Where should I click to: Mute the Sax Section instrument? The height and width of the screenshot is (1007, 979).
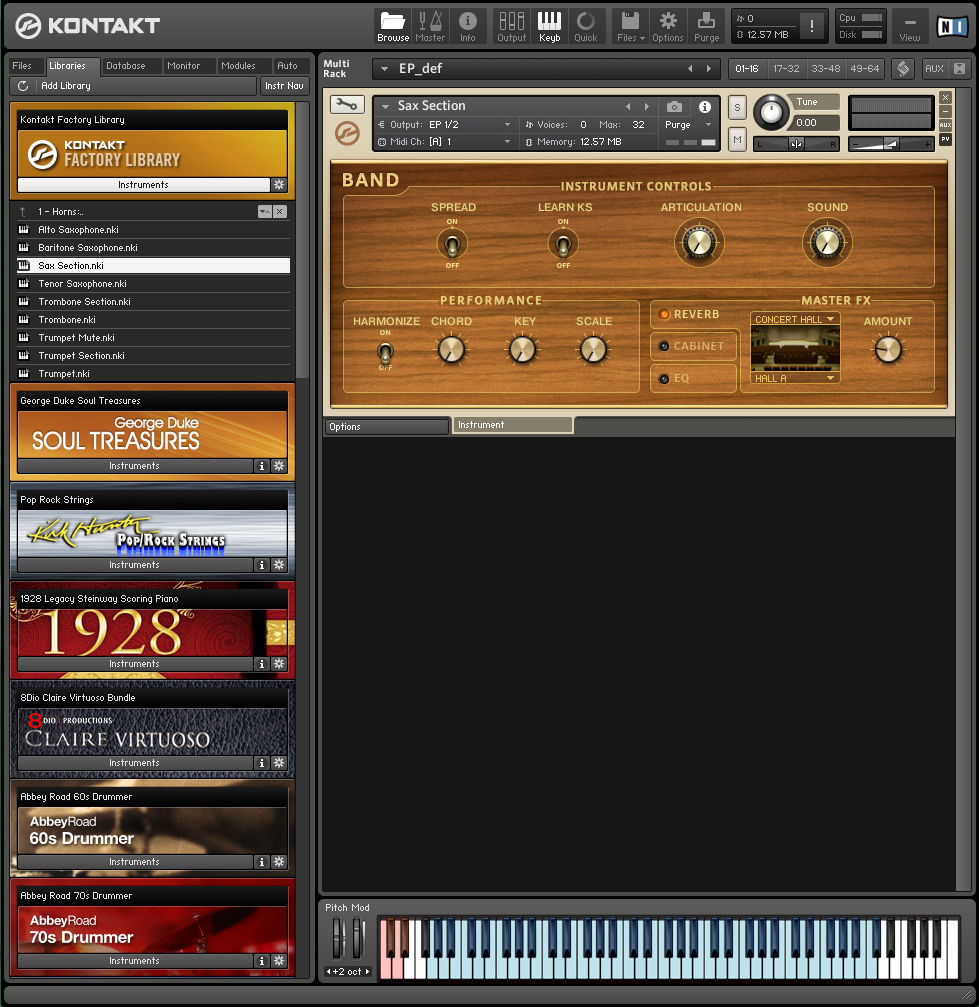737,139
